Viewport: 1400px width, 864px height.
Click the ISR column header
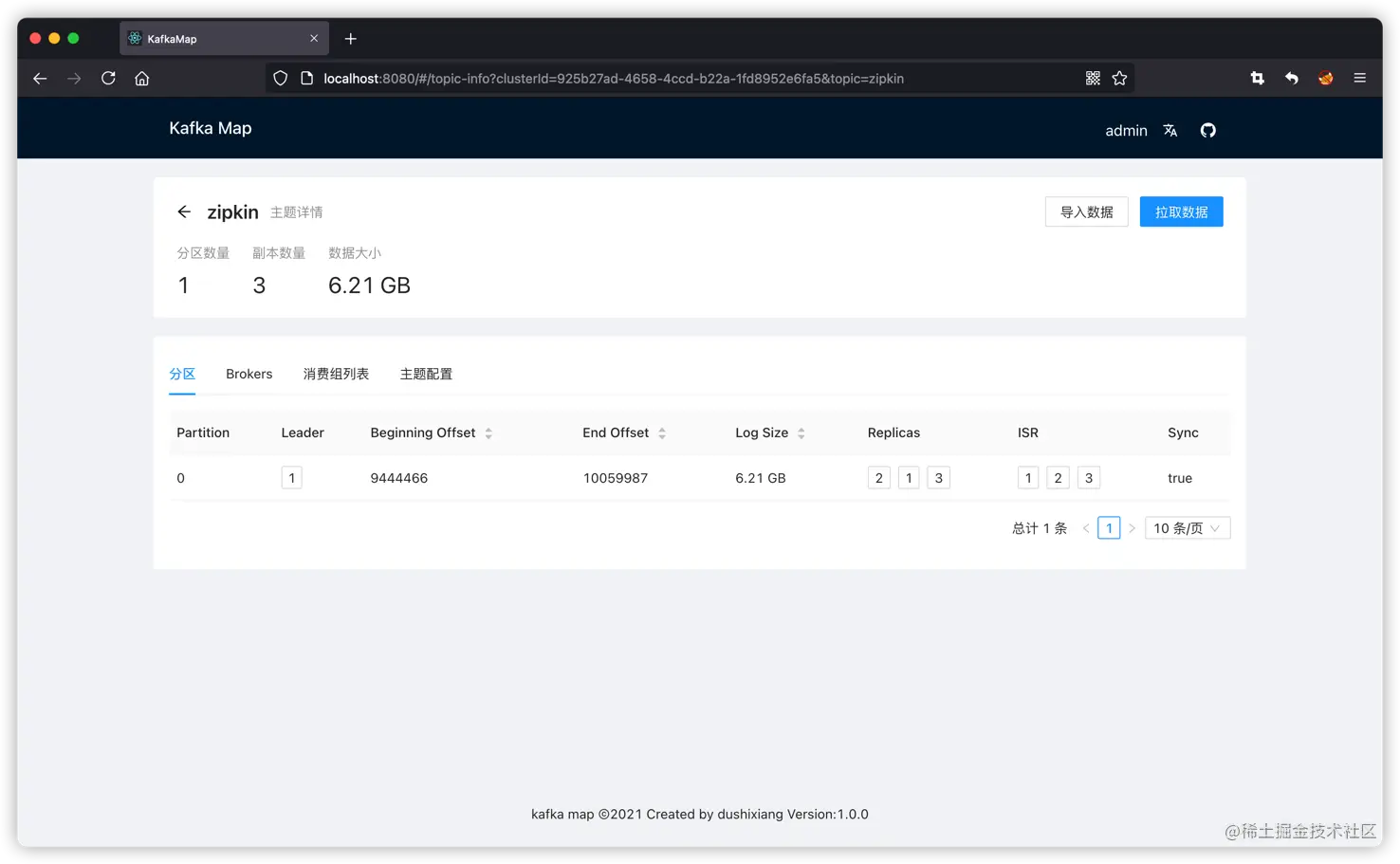pyautogui.click(x=1028, y=432)
